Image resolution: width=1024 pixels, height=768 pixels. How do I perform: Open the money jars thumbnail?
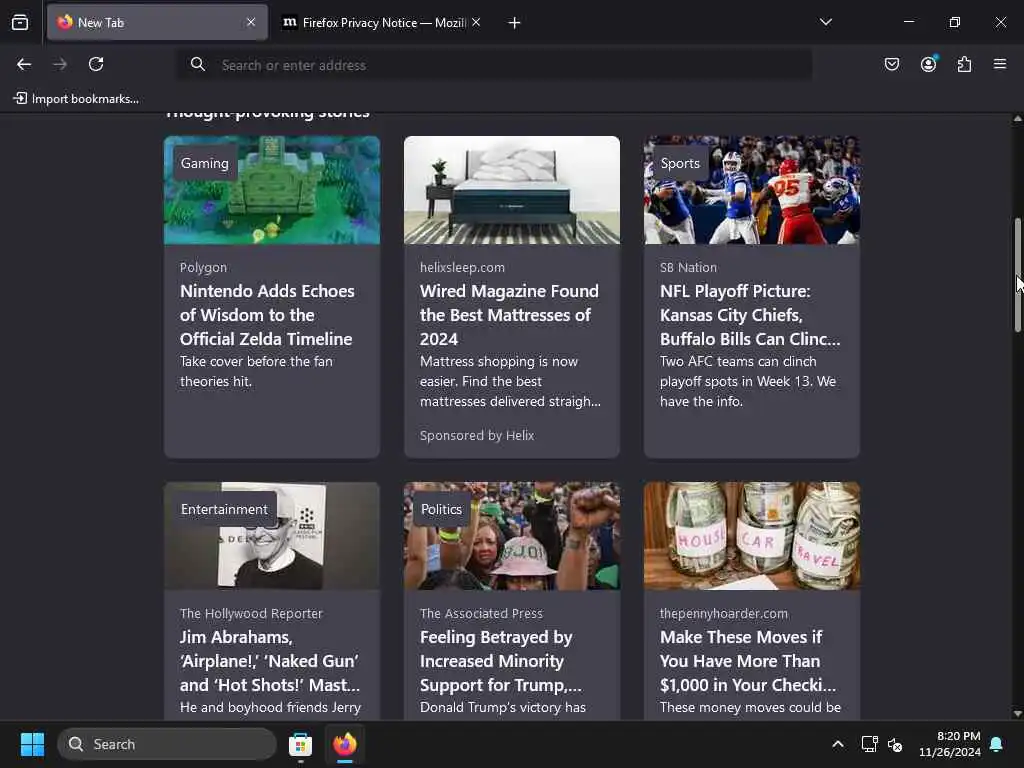pos(752,536)
